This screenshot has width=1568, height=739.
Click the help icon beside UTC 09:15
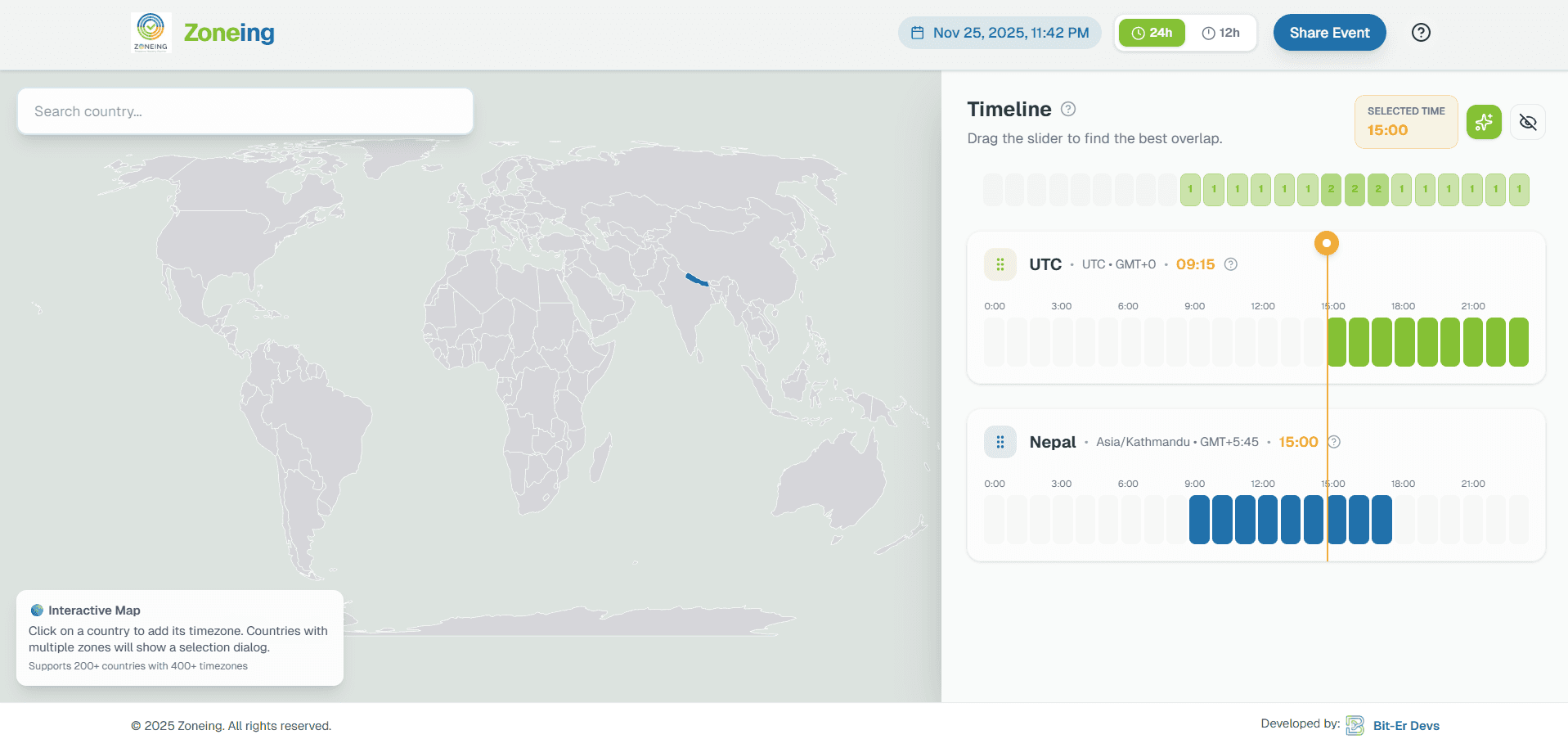point(1231,264)
